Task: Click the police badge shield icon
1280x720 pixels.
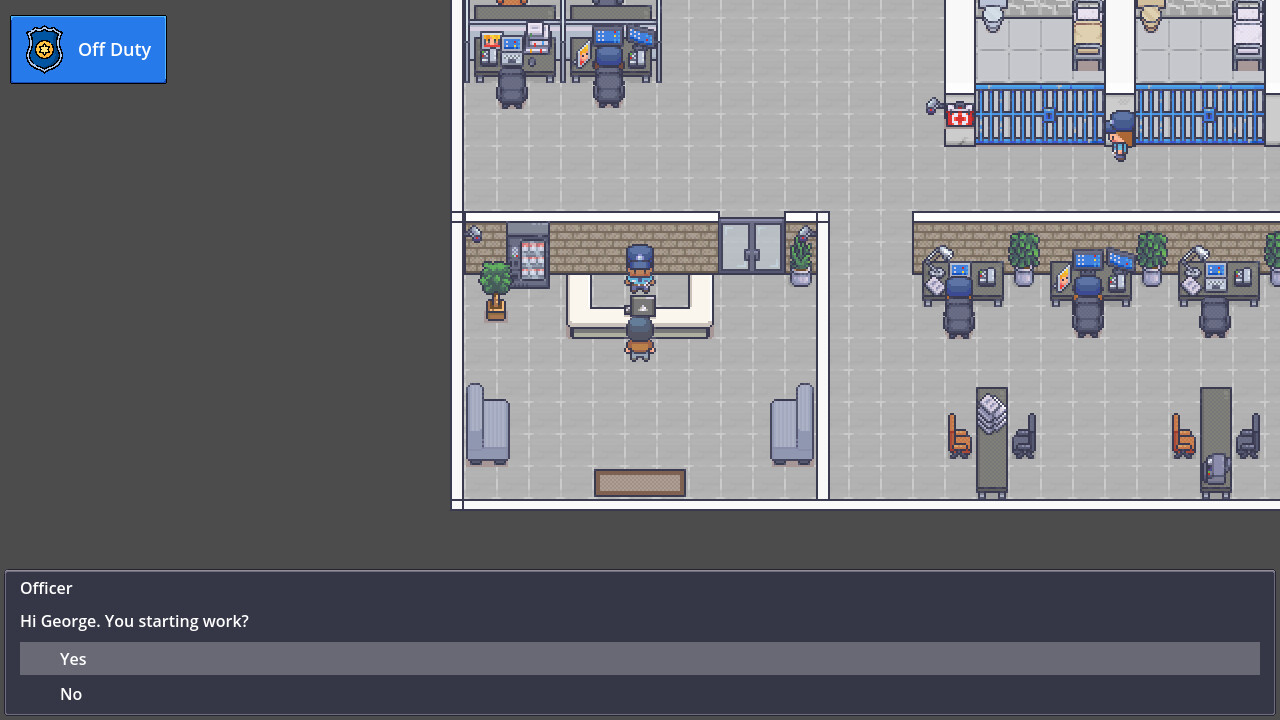Action: [43, 49]
